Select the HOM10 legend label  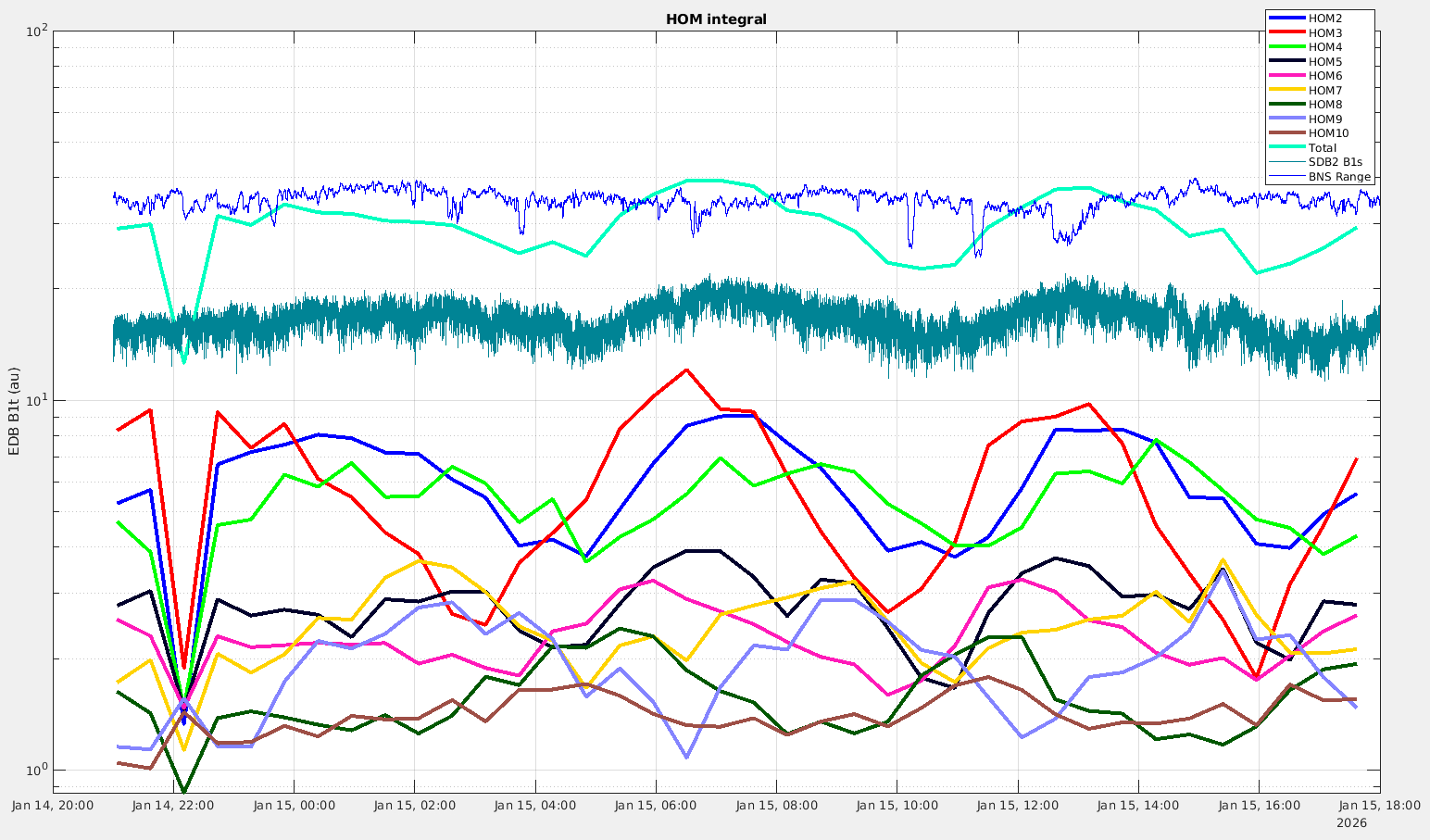tap(1328, 133)
